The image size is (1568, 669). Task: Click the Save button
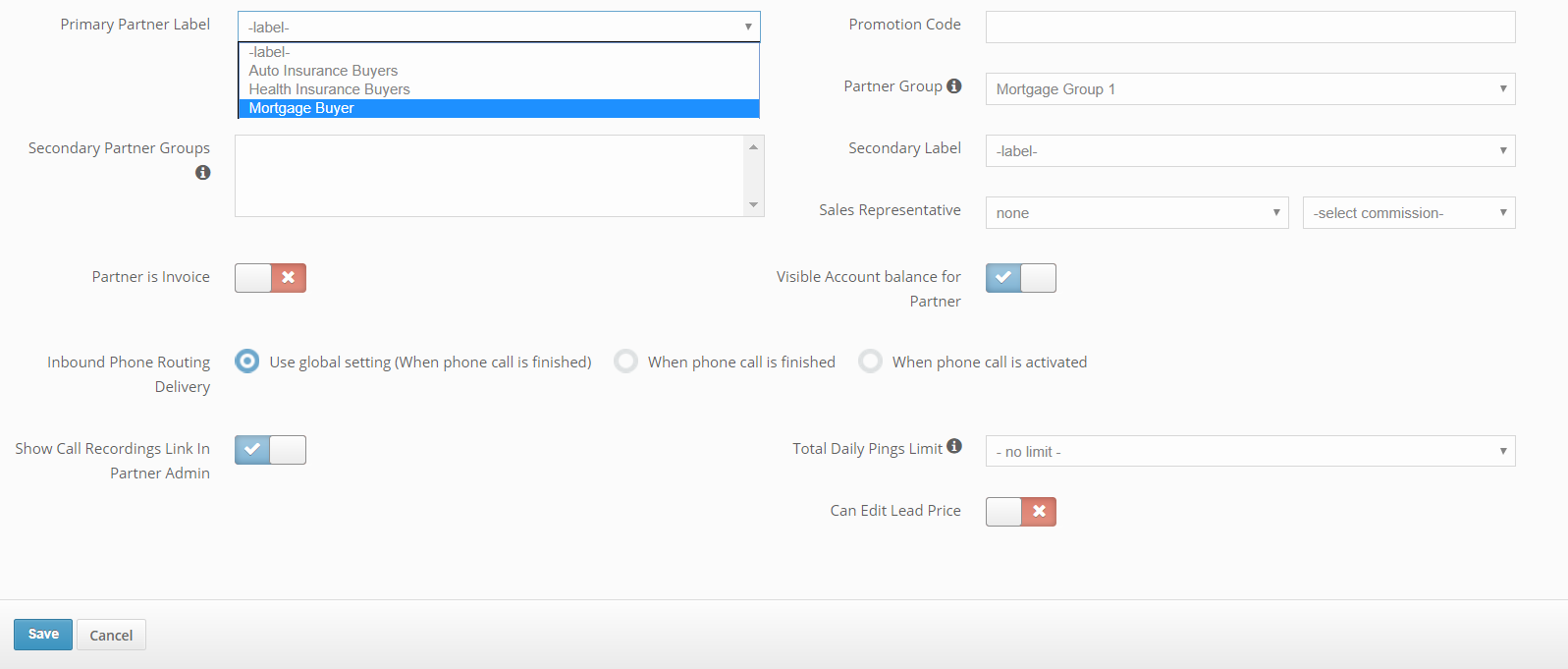tap(43, 635)
